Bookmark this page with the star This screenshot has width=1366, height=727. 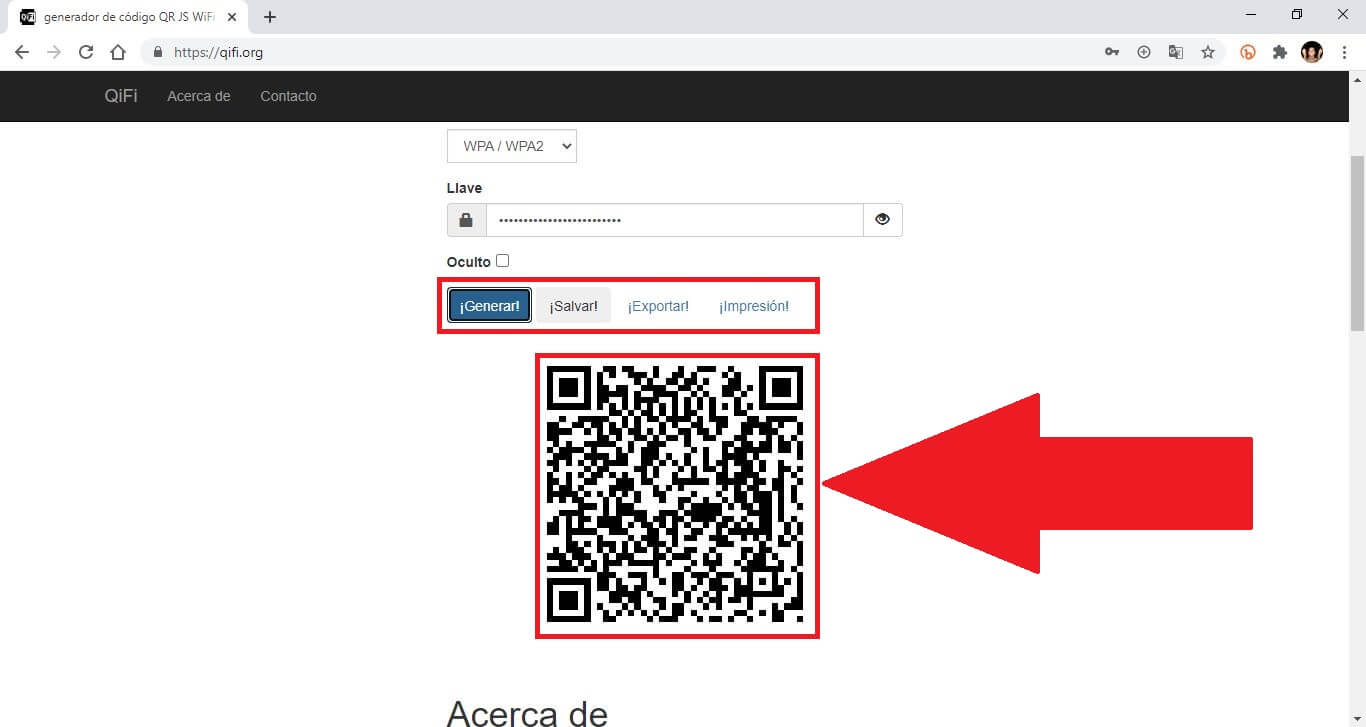tap(1208, 52)
